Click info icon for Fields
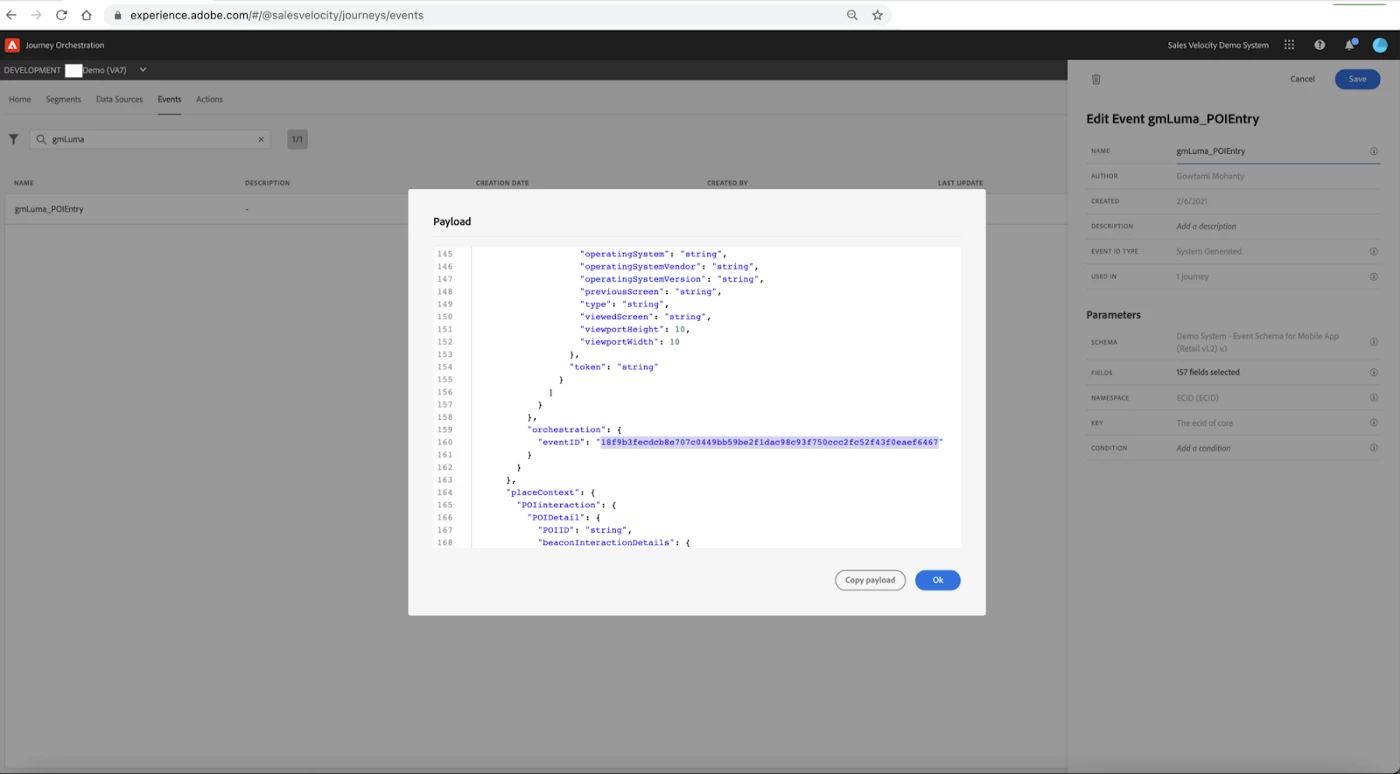The height and width of the screenshot is (774, 1400). click(x=1373, y=372)
